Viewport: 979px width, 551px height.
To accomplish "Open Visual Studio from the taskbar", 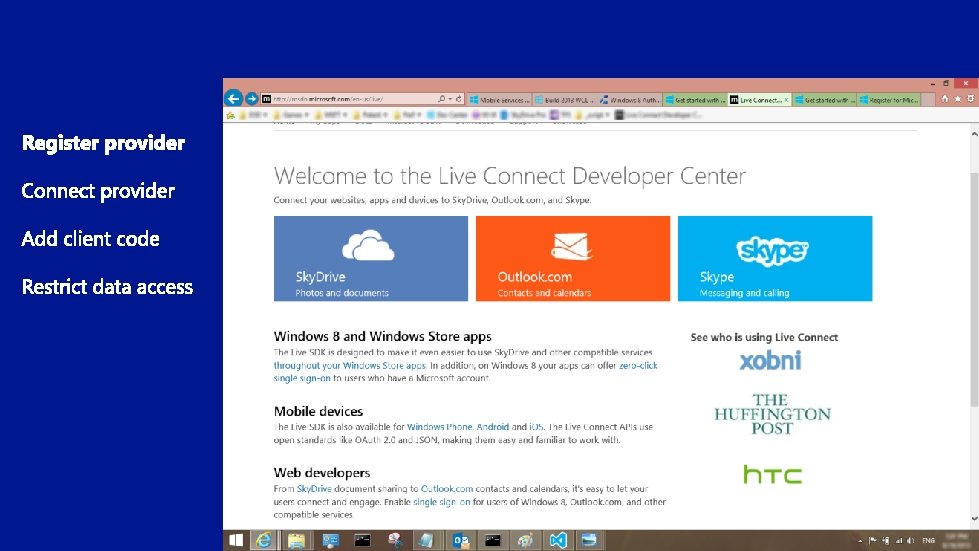I will click(x=558, y=540).
